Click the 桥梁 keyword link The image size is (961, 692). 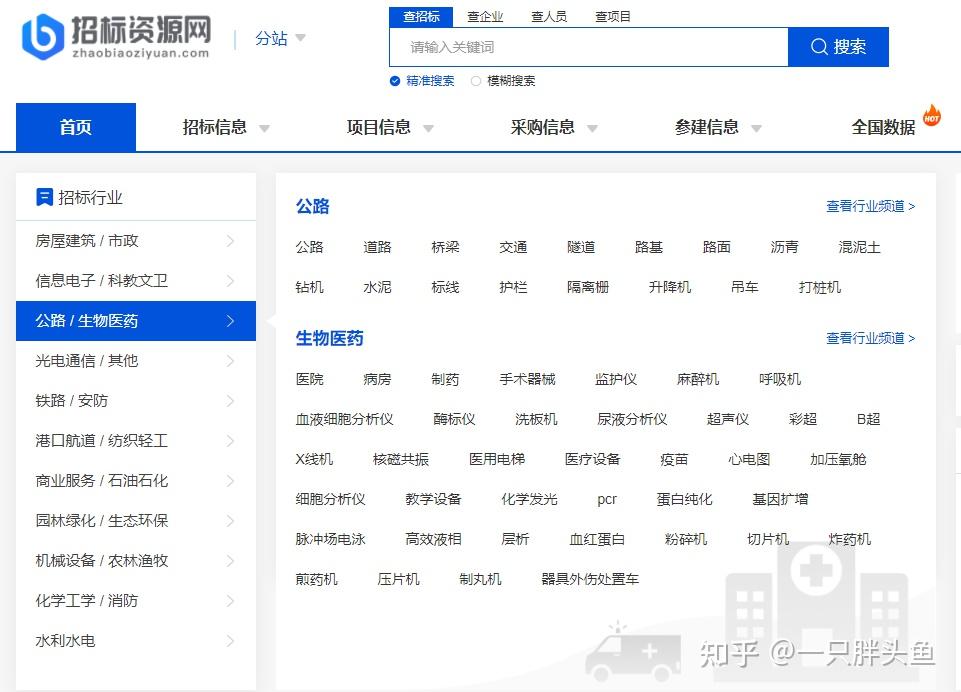445,247
